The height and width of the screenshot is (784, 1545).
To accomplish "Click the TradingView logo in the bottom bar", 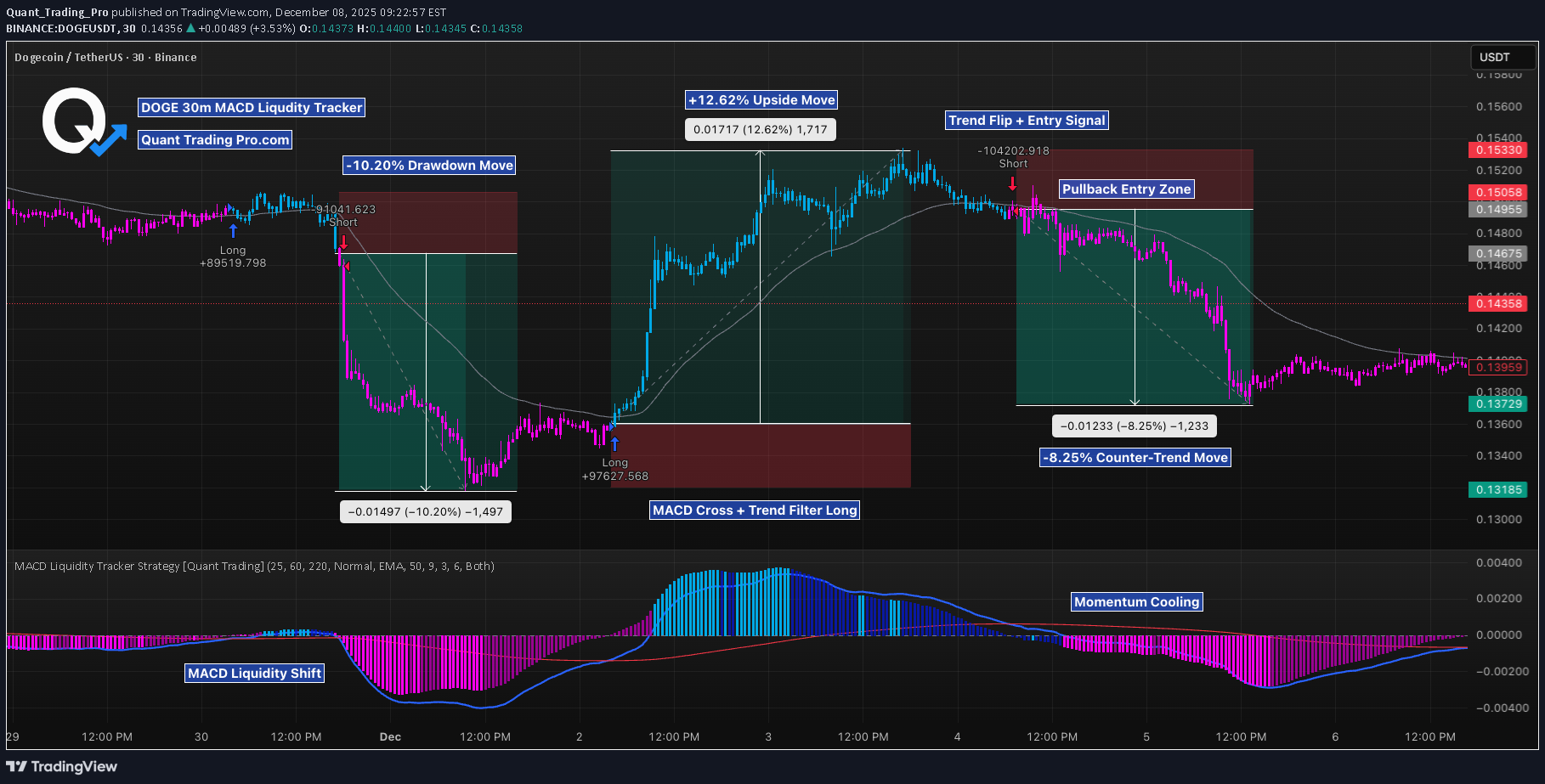I will click(x=16, y=766).
